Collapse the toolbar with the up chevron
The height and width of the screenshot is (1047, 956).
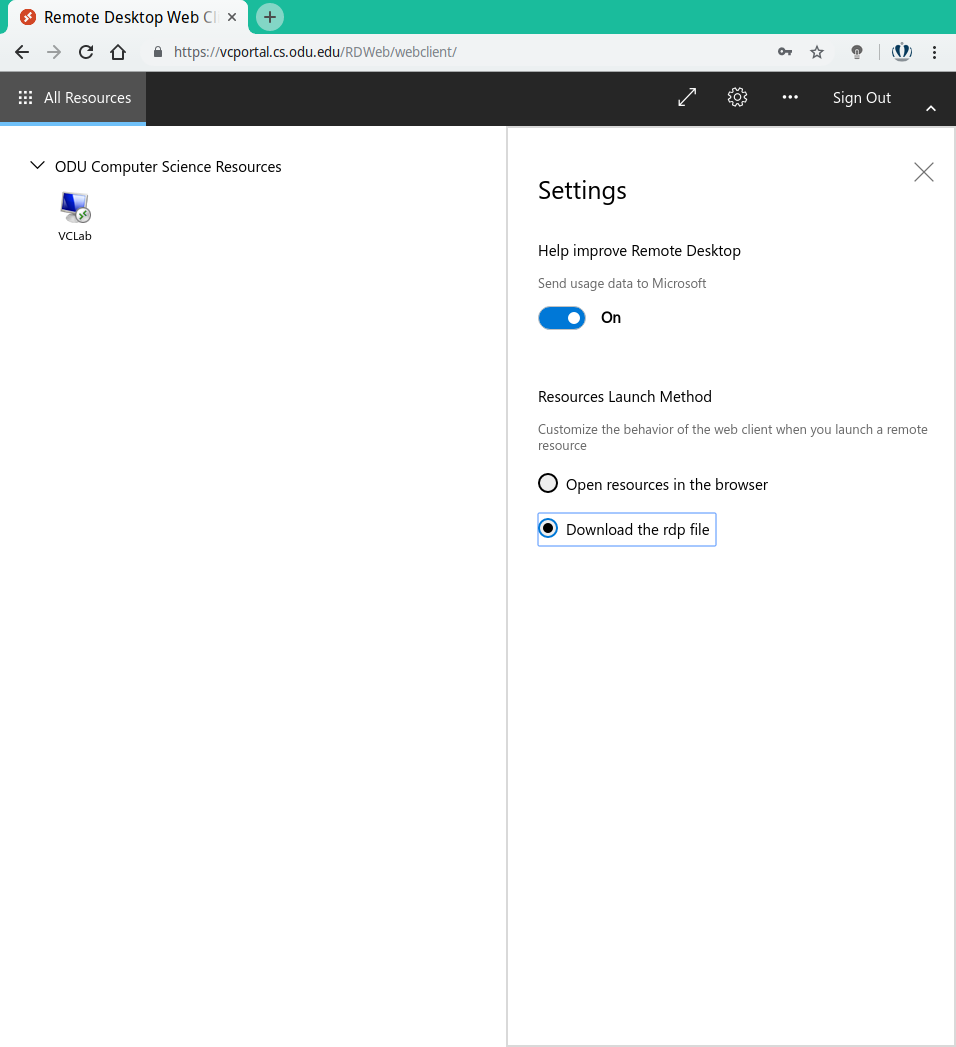[931, 108]
